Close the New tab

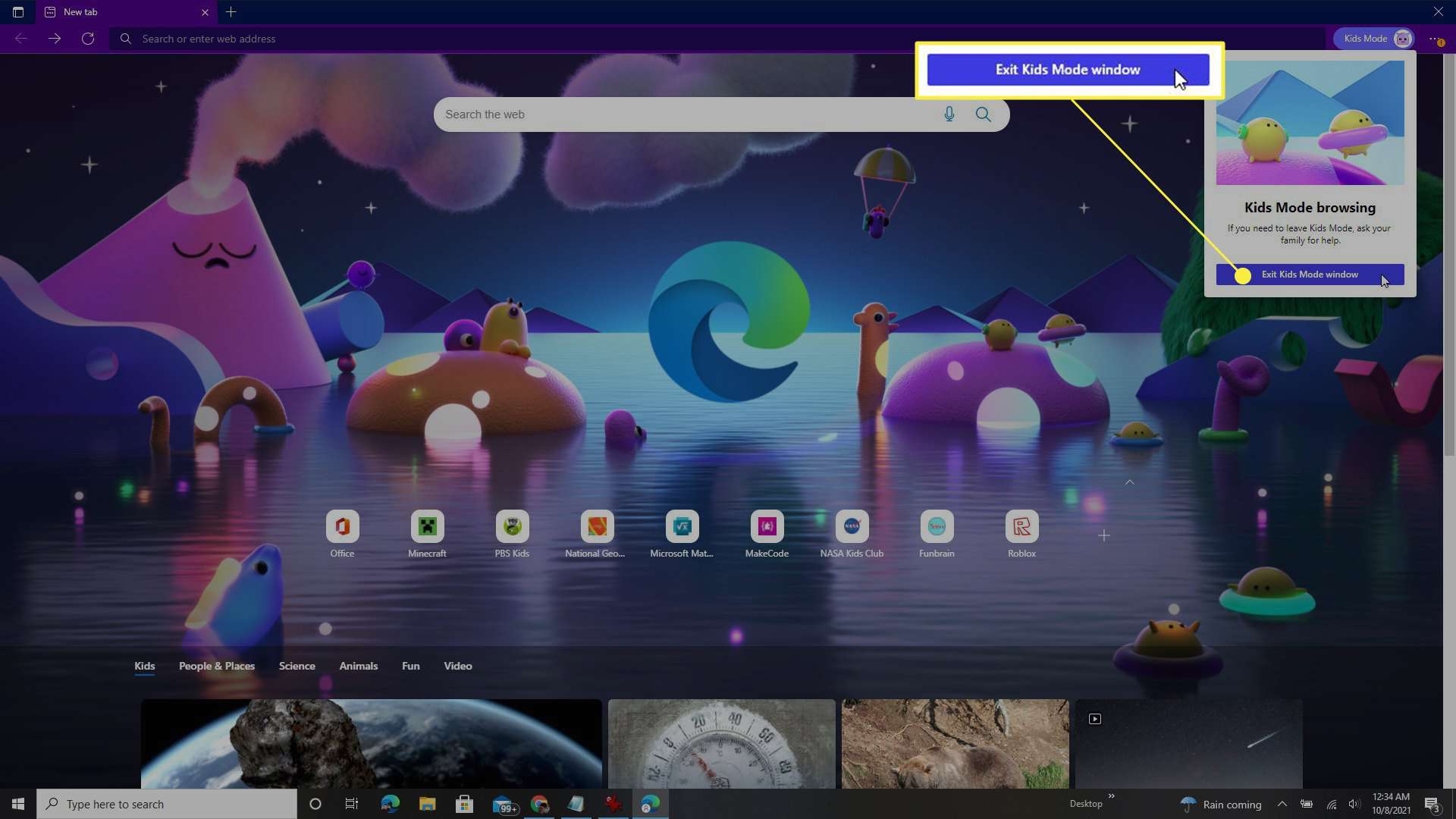tap(205, 12)
